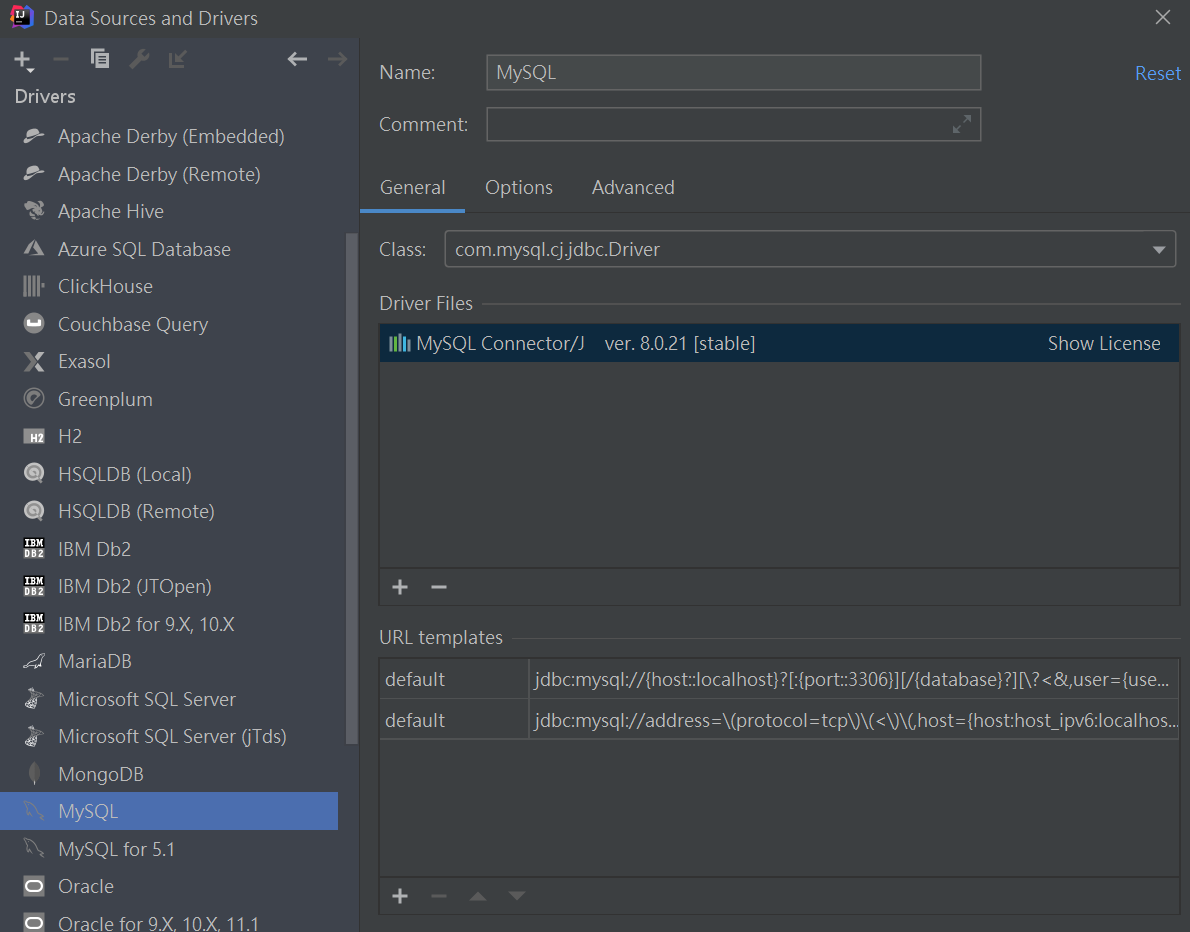
Task: Switch to the General tab
Action: [x=412, y=187]
